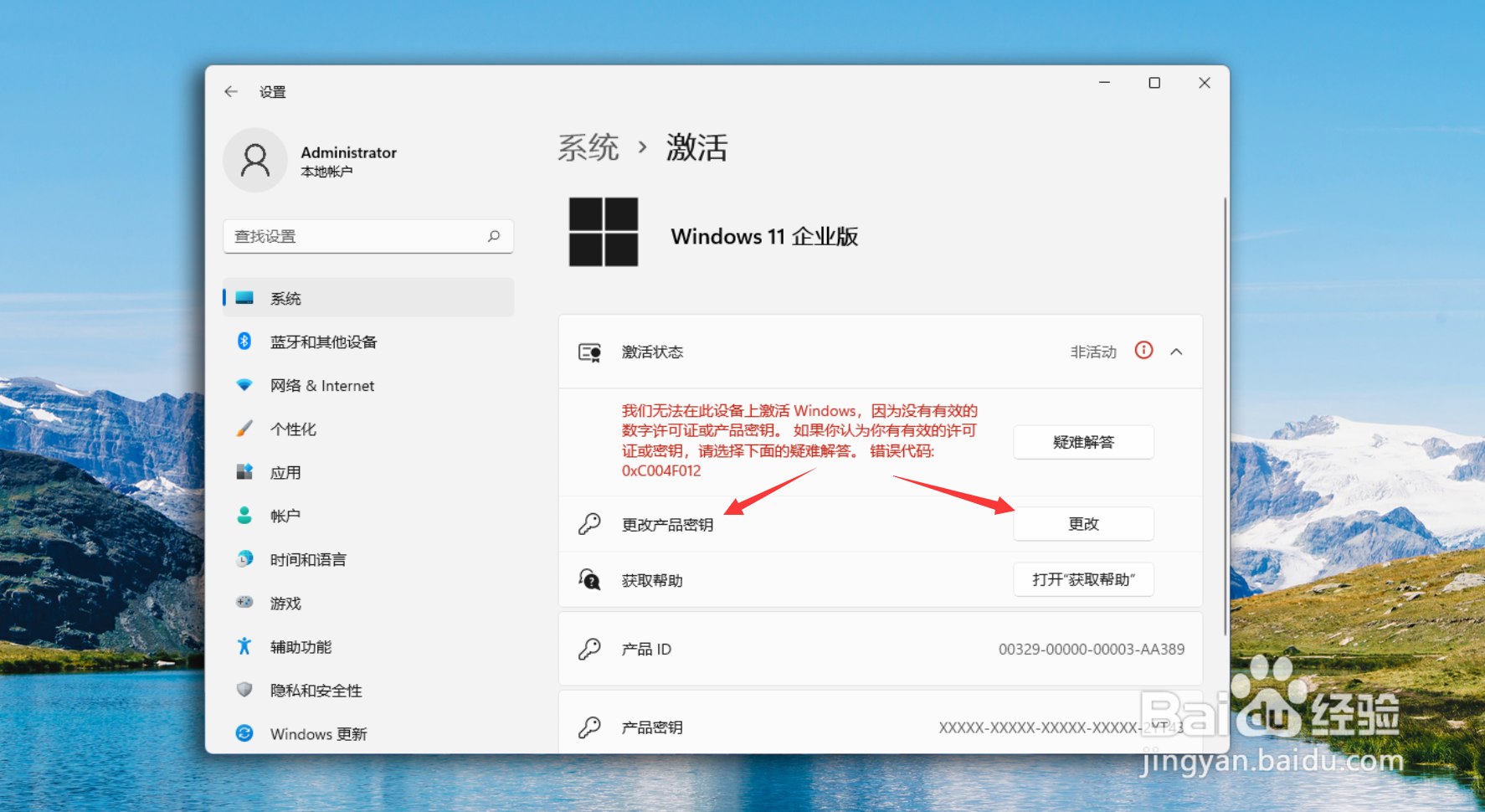Click the 打开"获取帮助" button
Screen dimensions: 1485x812
[x=1083, y=579]
